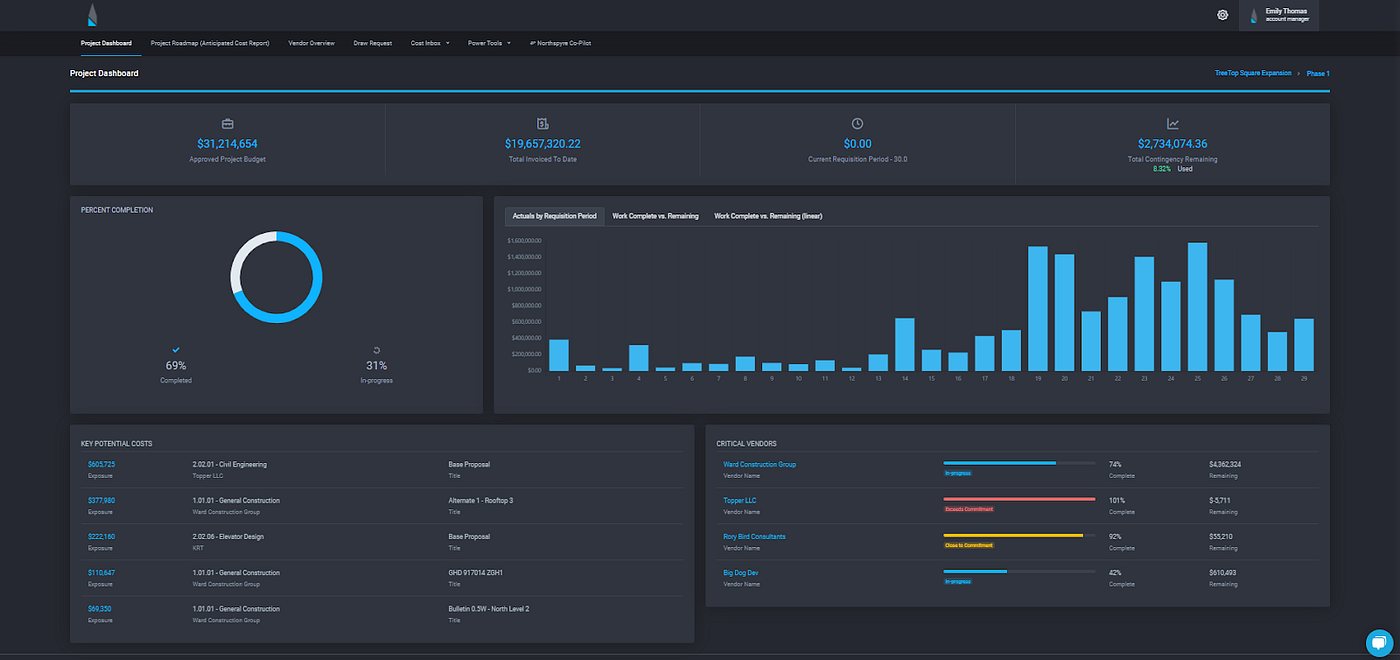The width and height of the screenshot is (1400, 660).
Task: Click the briefcase icon above Approved Project Budget
Action: pos(227,124)
